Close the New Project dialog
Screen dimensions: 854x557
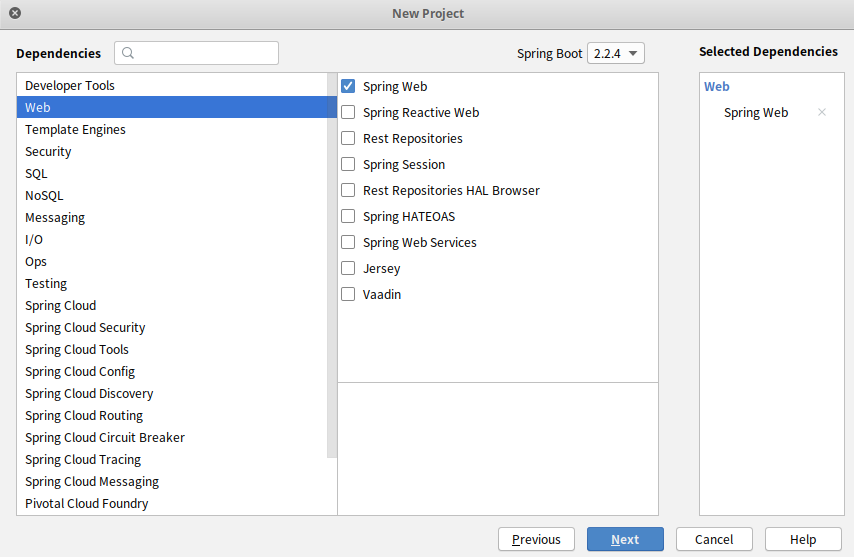click(15, 14)
